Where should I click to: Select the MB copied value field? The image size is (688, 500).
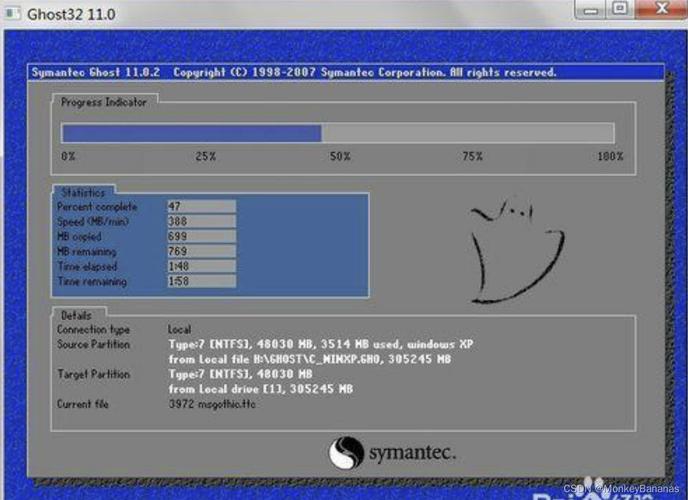tap(202, 236)
